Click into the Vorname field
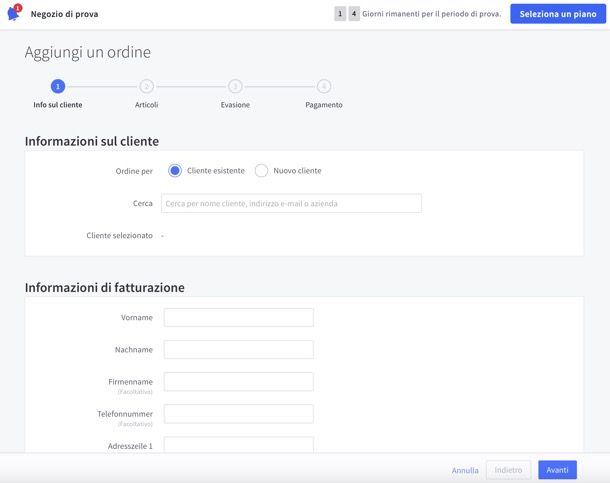Screen dimensions: 610x483 coord(238,317)
